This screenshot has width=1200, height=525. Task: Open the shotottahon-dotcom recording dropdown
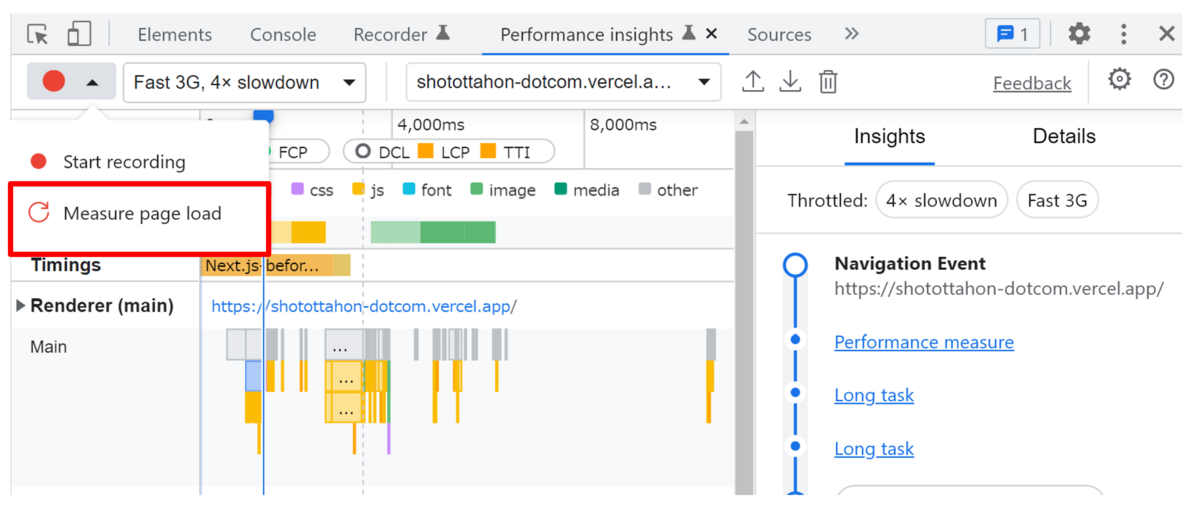563,82
